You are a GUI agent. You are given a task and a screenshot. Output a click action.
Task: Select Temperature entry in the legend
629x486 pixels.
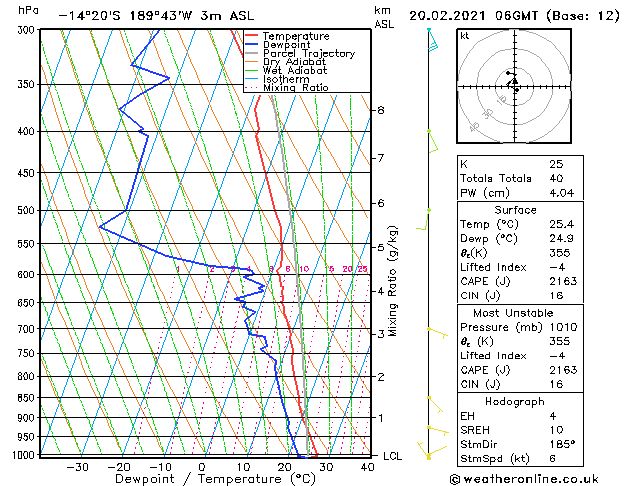[x=295, y=36]
